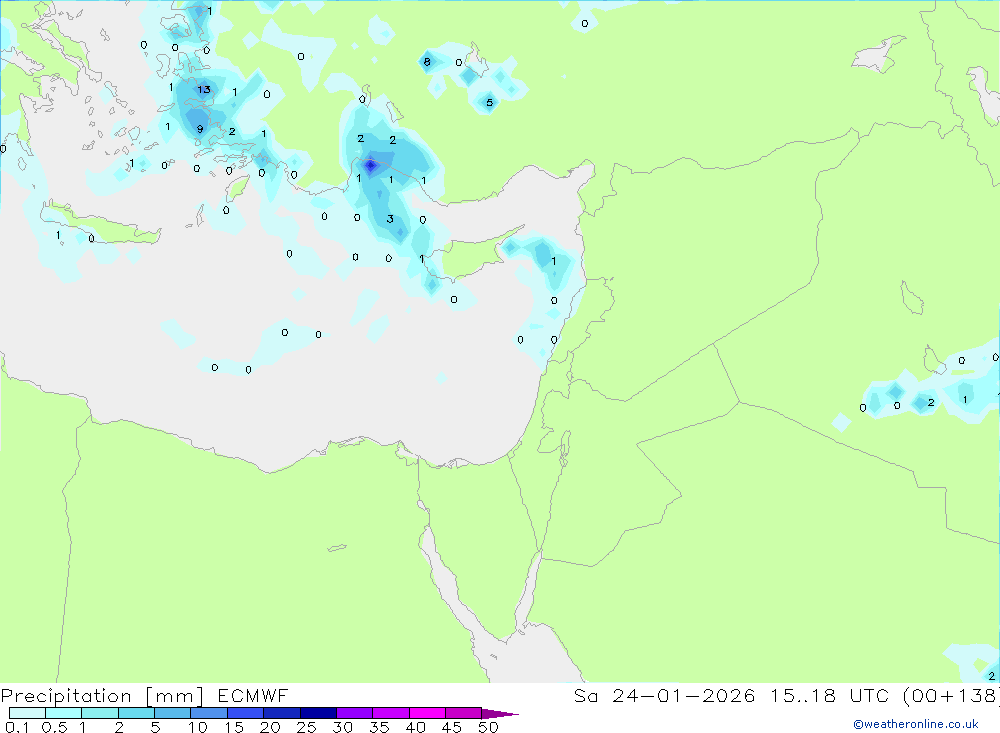The width and height of the screenshot is (1000, 733).
Task: Pick the 5–10 mm legend color swatch
Action: tap(172, 713)
